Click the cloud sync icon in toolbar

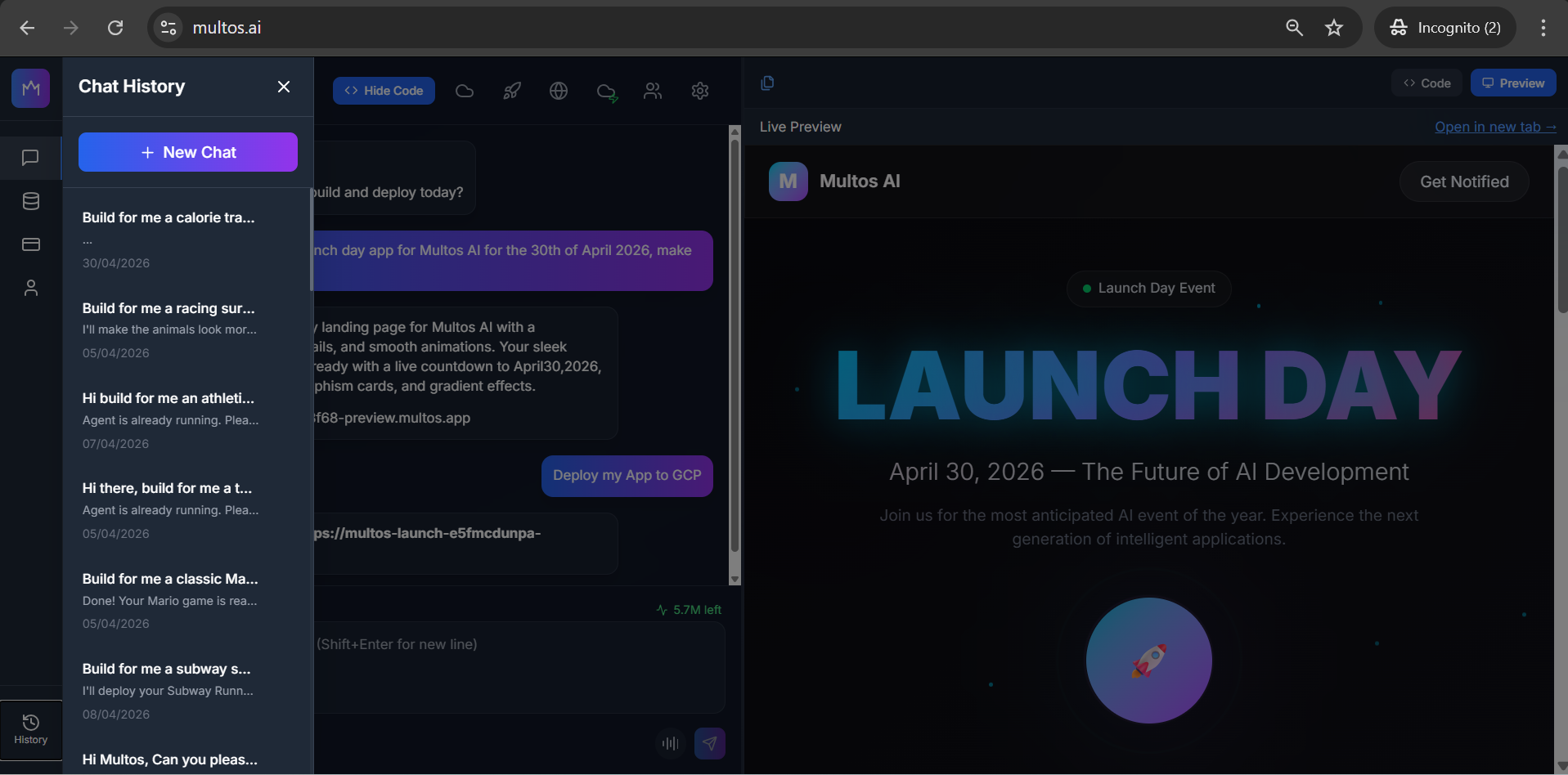click(607, 92)
